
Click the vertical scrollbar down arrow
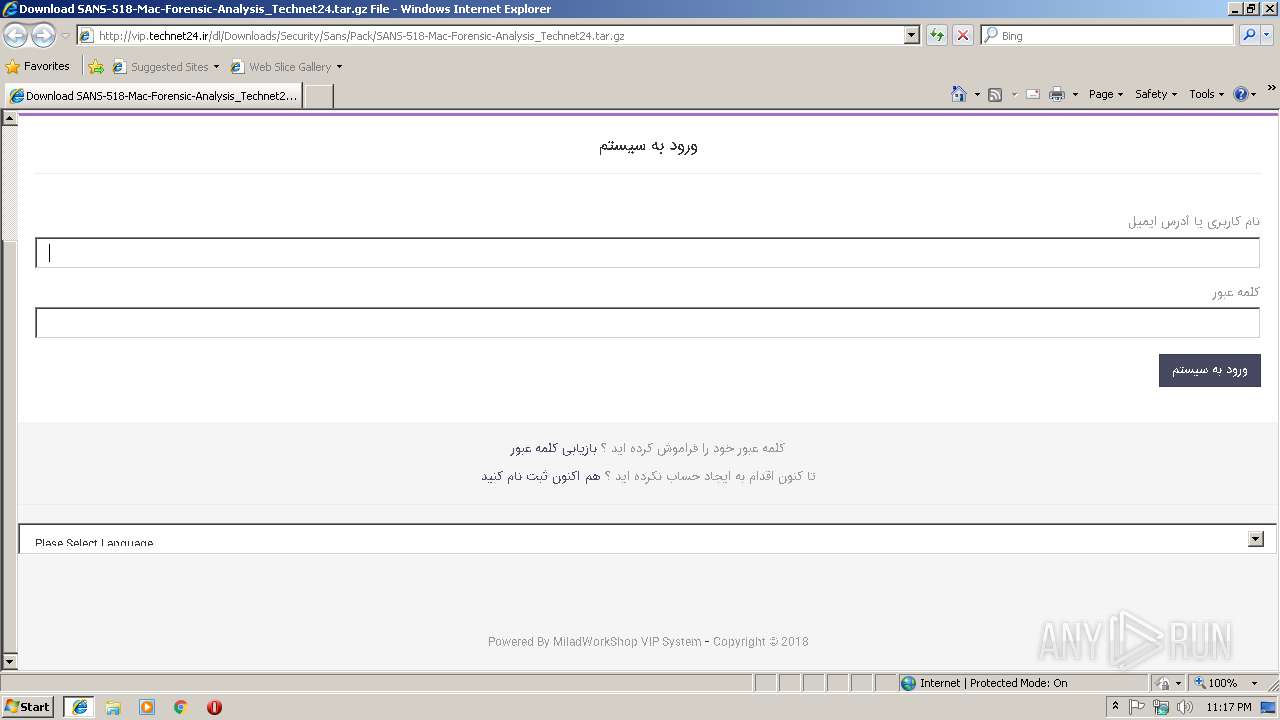pos(10,661)
